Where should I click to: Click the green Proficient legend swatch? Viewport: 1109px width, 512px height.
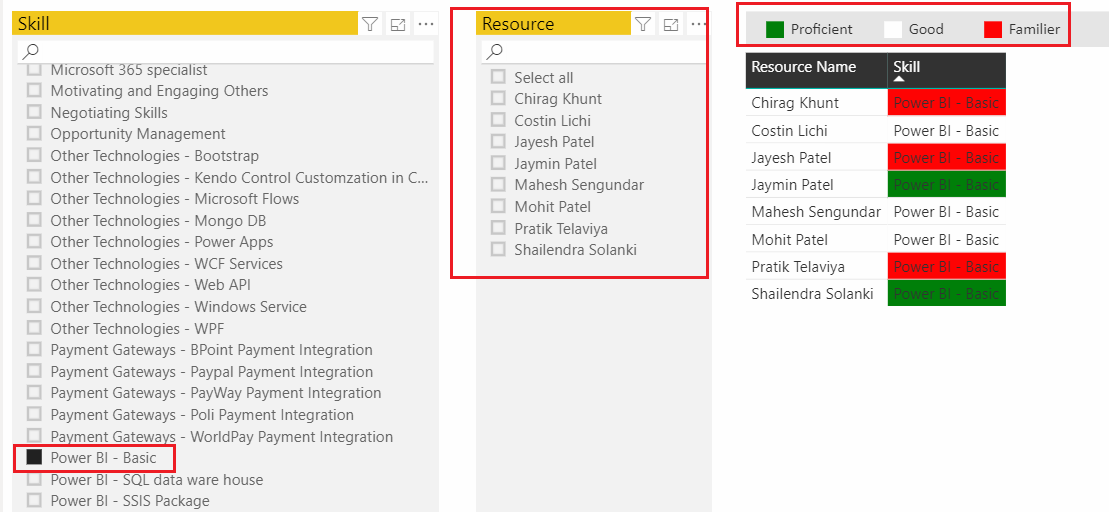(x=775, y=30)
